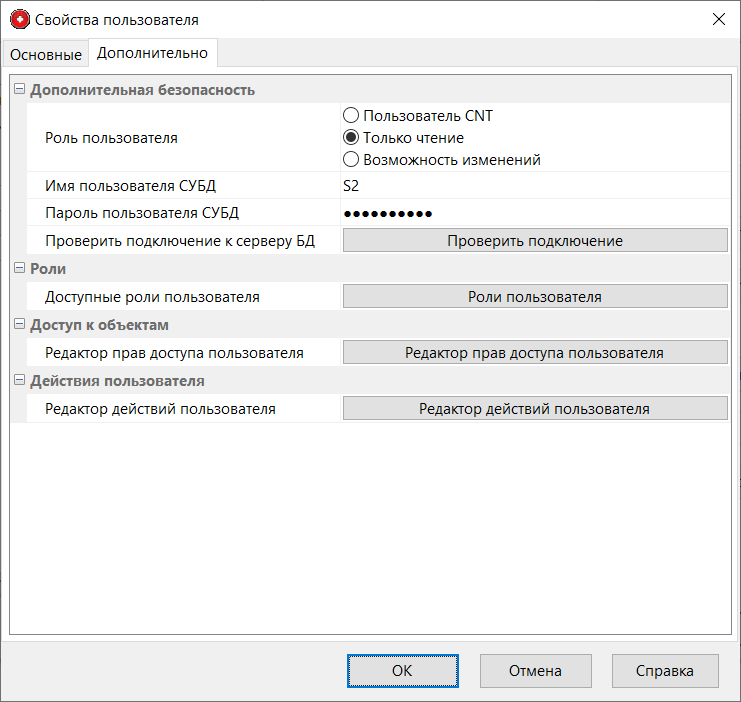Screen dimensions: 741x702
Task: Choose the Только чтение radio option
Action: [351, 138]
